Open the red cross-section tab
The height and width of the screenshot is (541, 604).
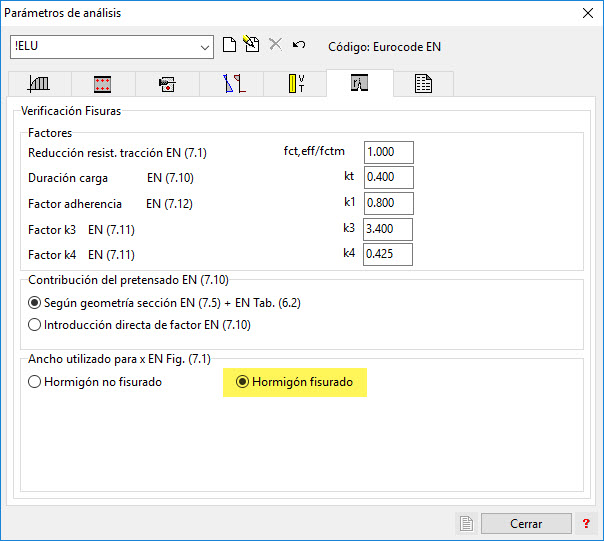(x=103, y=84)
